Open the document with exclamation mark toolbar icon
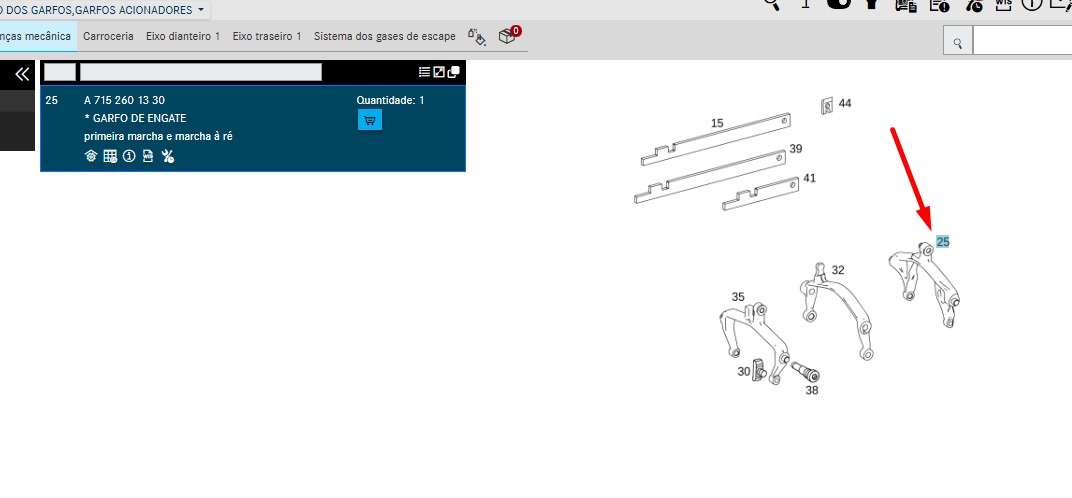The width and height of the screenshot is (1072, 498). click(939, 4)
